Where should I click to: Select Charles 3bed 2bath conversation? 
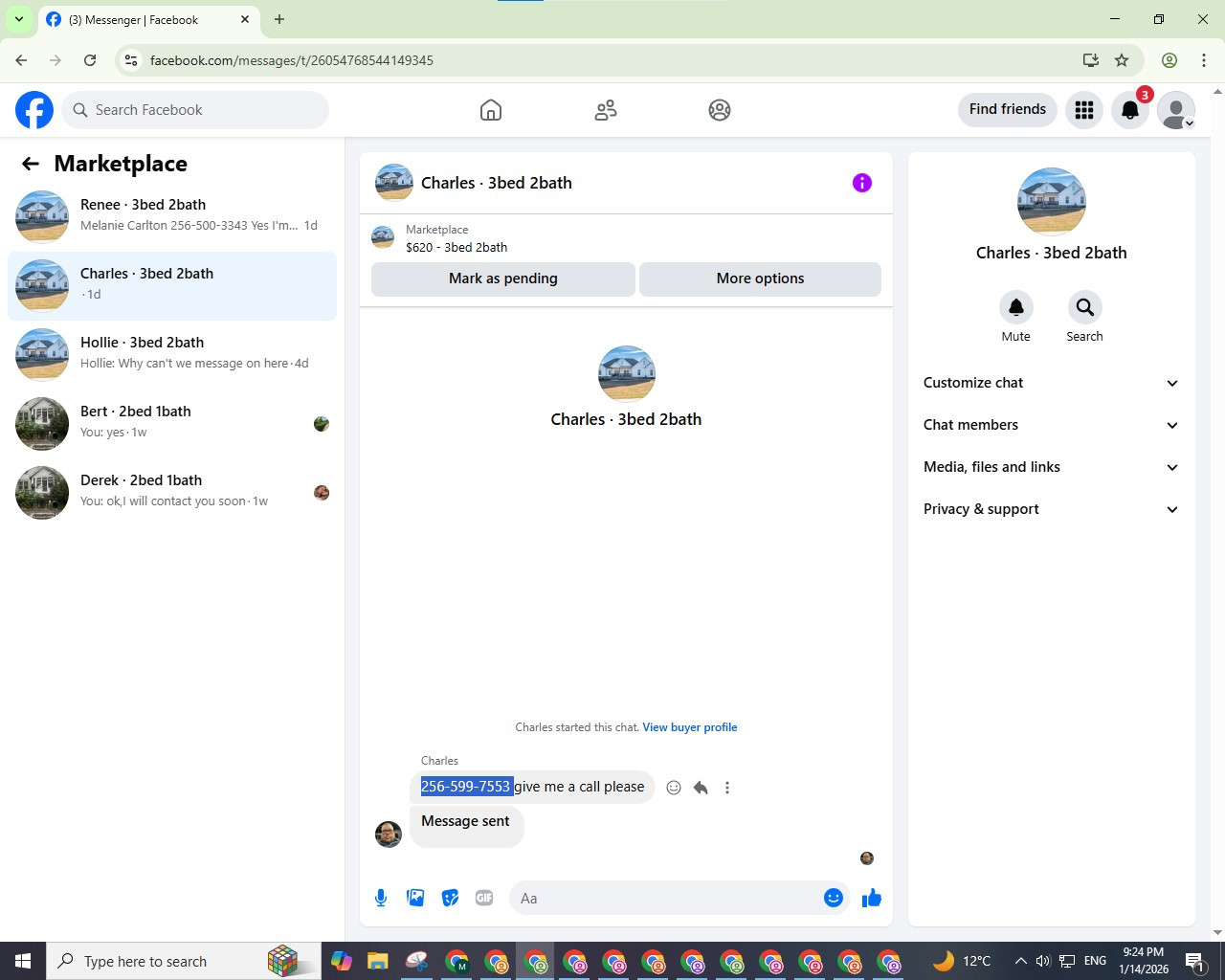(x=172, y=285)
